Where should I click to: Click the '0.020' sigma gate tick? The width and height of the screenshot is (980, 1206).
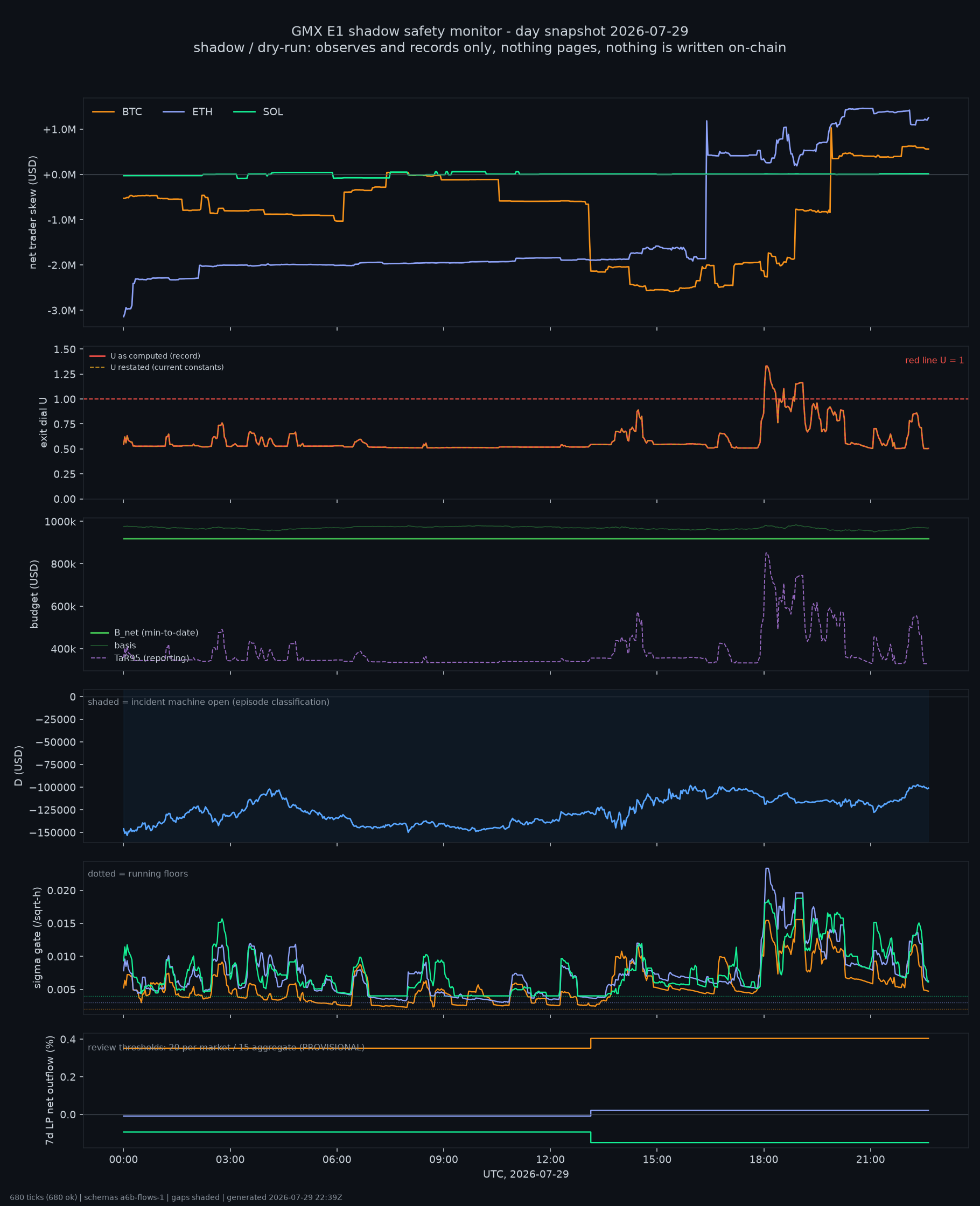click(62, 891)
